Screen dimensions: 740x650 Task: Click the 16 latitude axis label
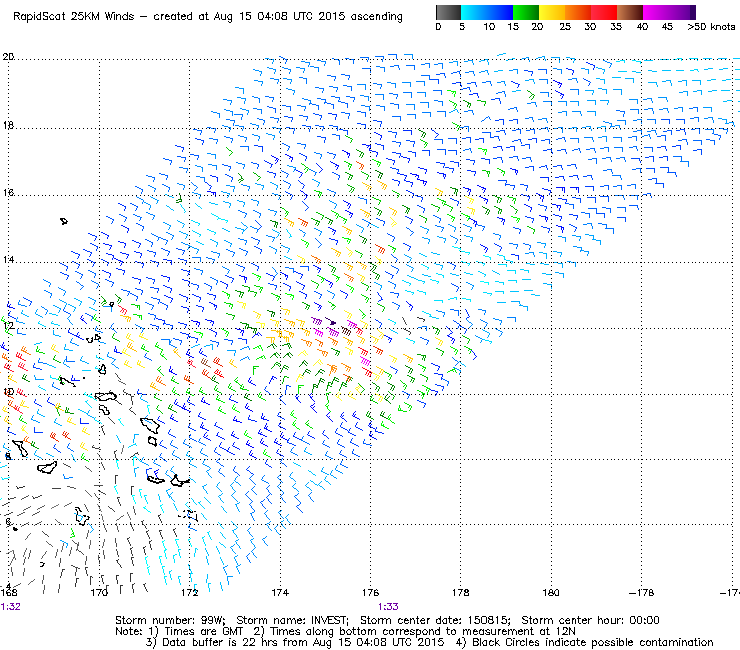click(8, 193)
